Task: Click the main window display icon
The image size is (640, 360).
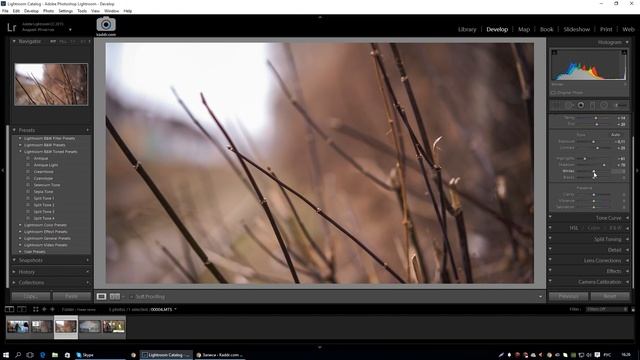Action: [9, 309]
